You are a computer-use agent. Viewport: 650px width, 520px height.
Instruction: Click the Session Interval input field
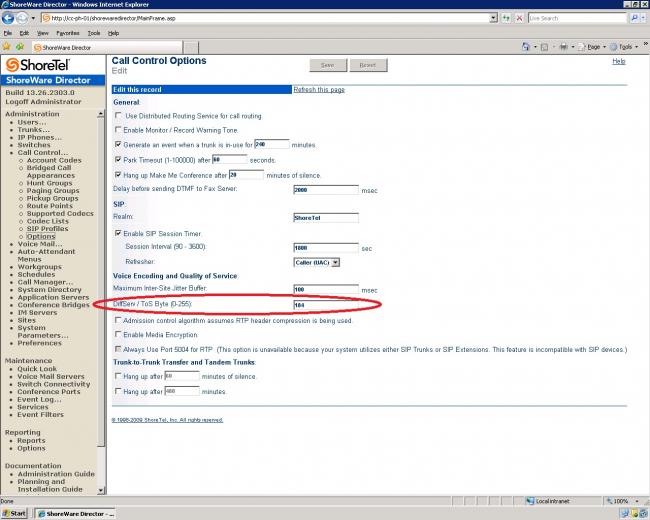tap(326, 248)
